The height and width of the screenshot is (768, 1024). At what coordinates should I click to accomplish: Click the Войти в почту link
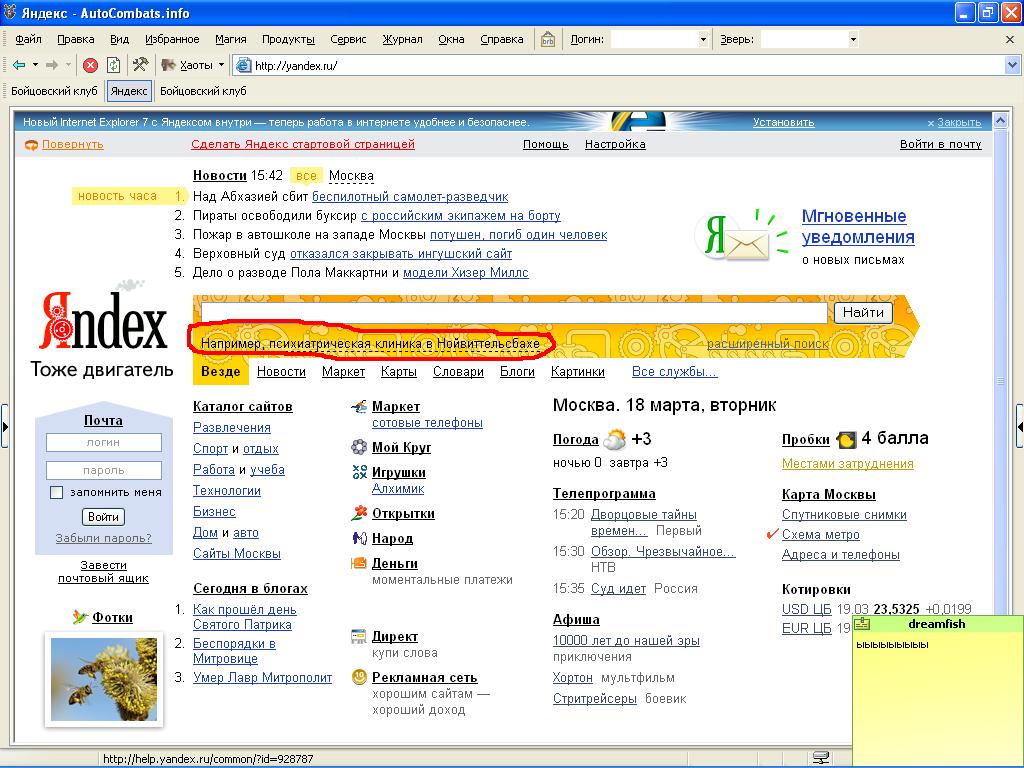coord(940,144)
